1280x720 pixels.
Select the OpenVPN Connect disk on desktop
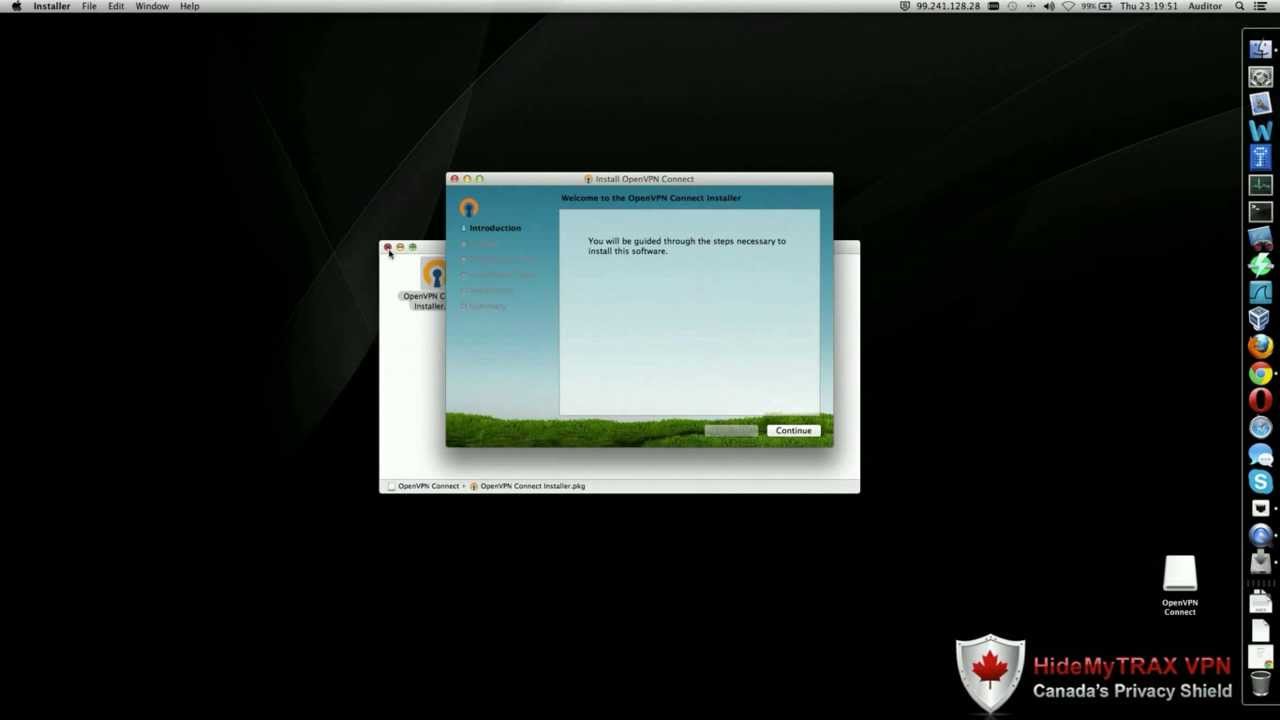click(x=1180, y=586)
